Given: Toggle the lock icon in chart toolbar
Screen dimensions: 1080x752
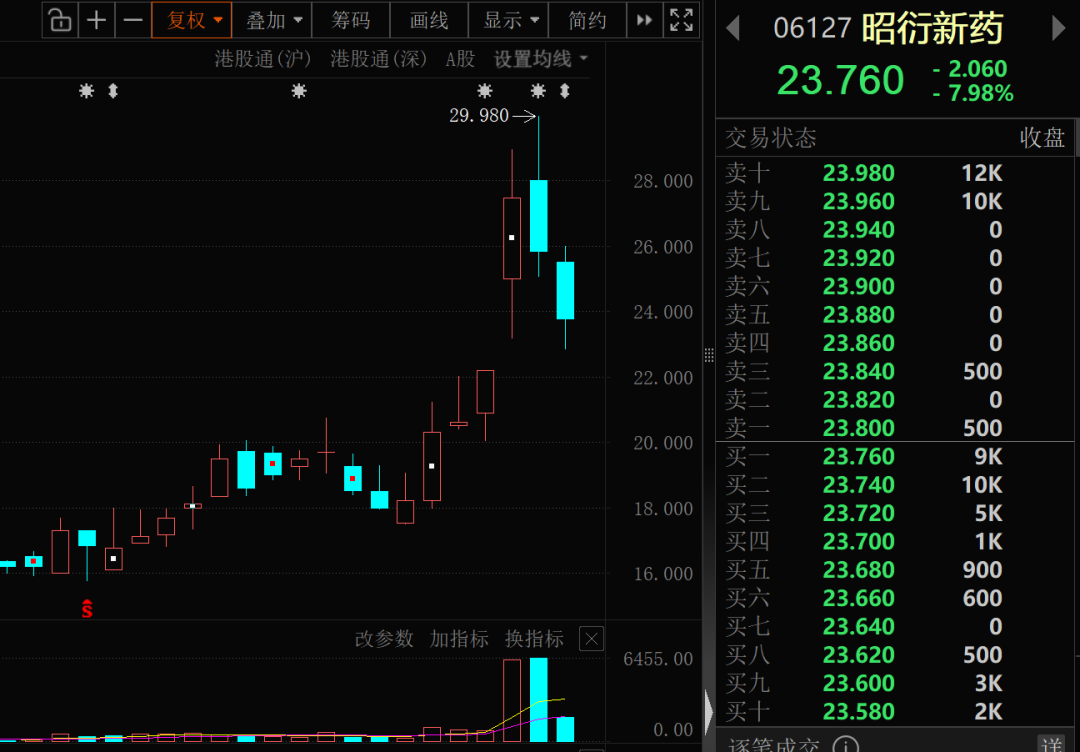Looking at the screenshot, I should click(61, 20).
